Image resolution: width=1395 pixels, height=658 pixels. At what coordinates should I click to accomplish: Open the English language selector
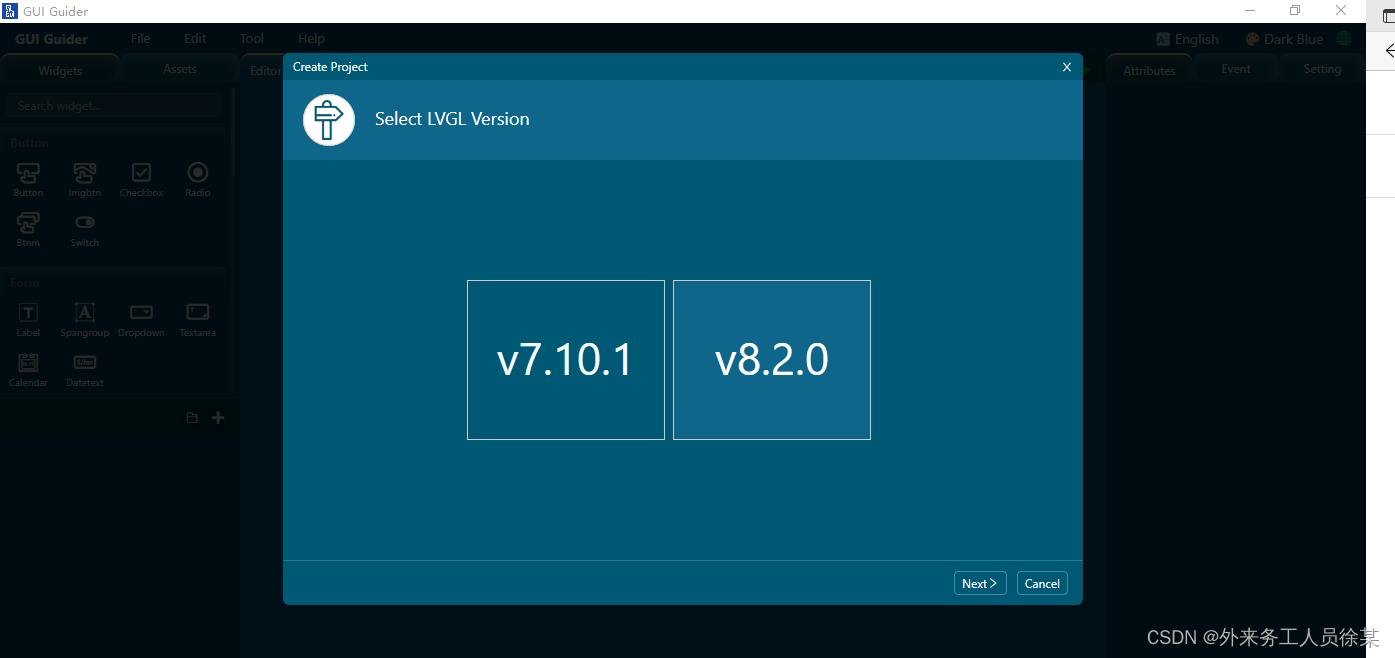1187,39
